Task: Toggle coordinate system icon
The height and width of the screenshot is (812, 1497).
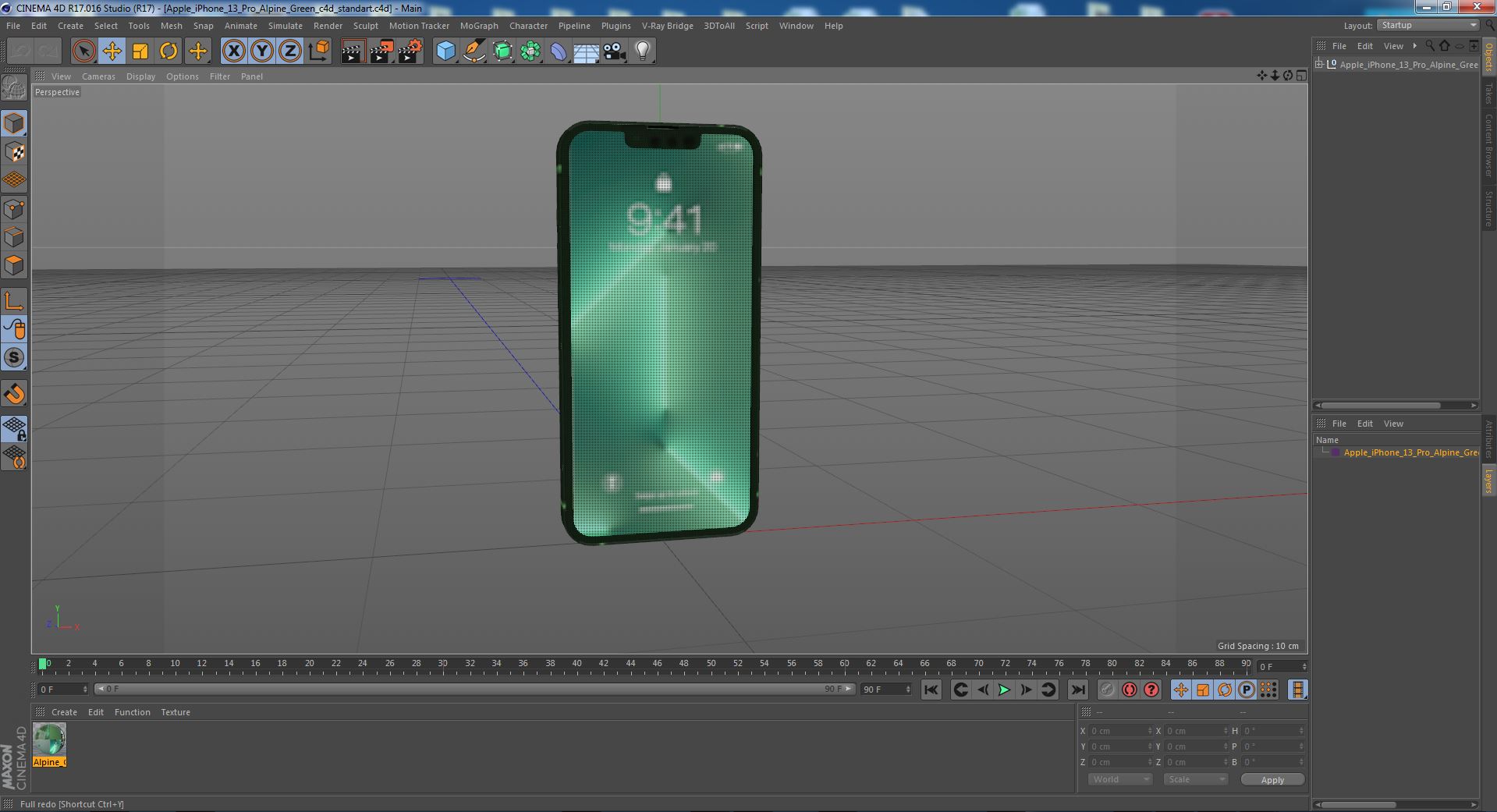Action: [x=319, y=51]
